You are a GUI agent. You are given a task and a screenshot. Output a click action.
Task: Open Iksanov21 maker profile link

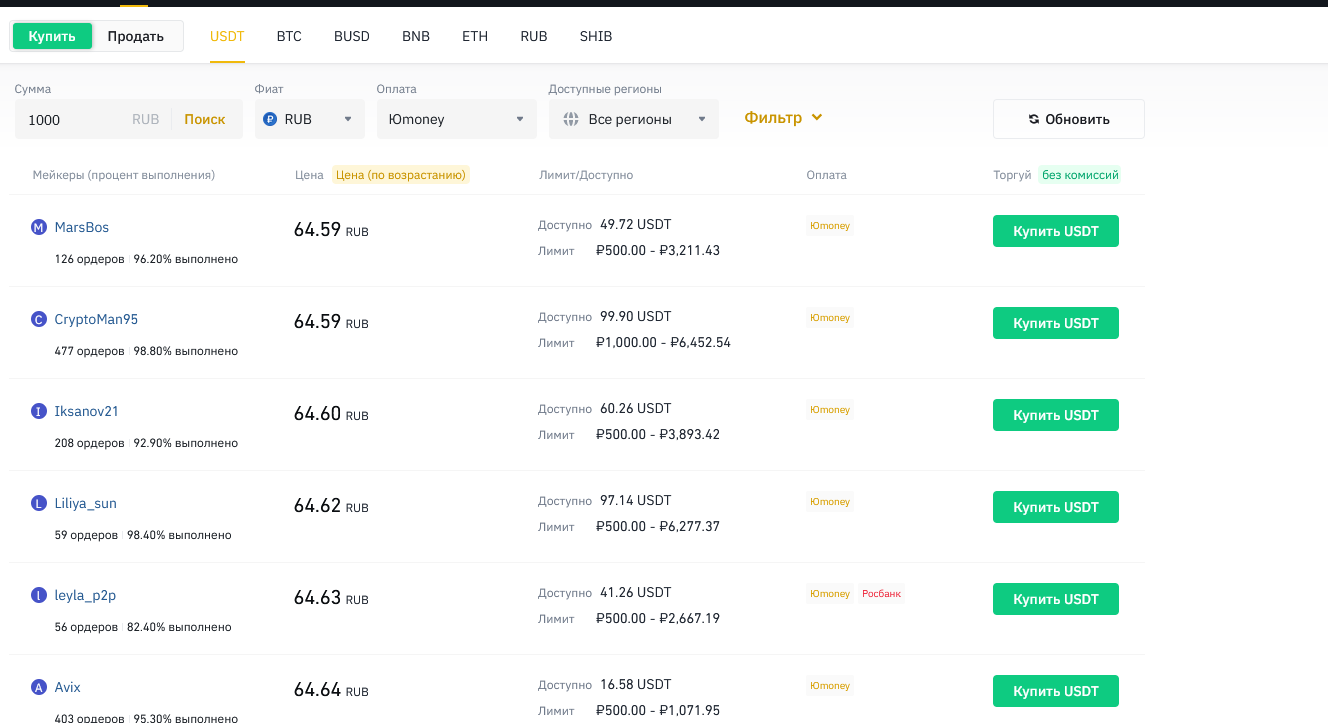click(87, 411)
